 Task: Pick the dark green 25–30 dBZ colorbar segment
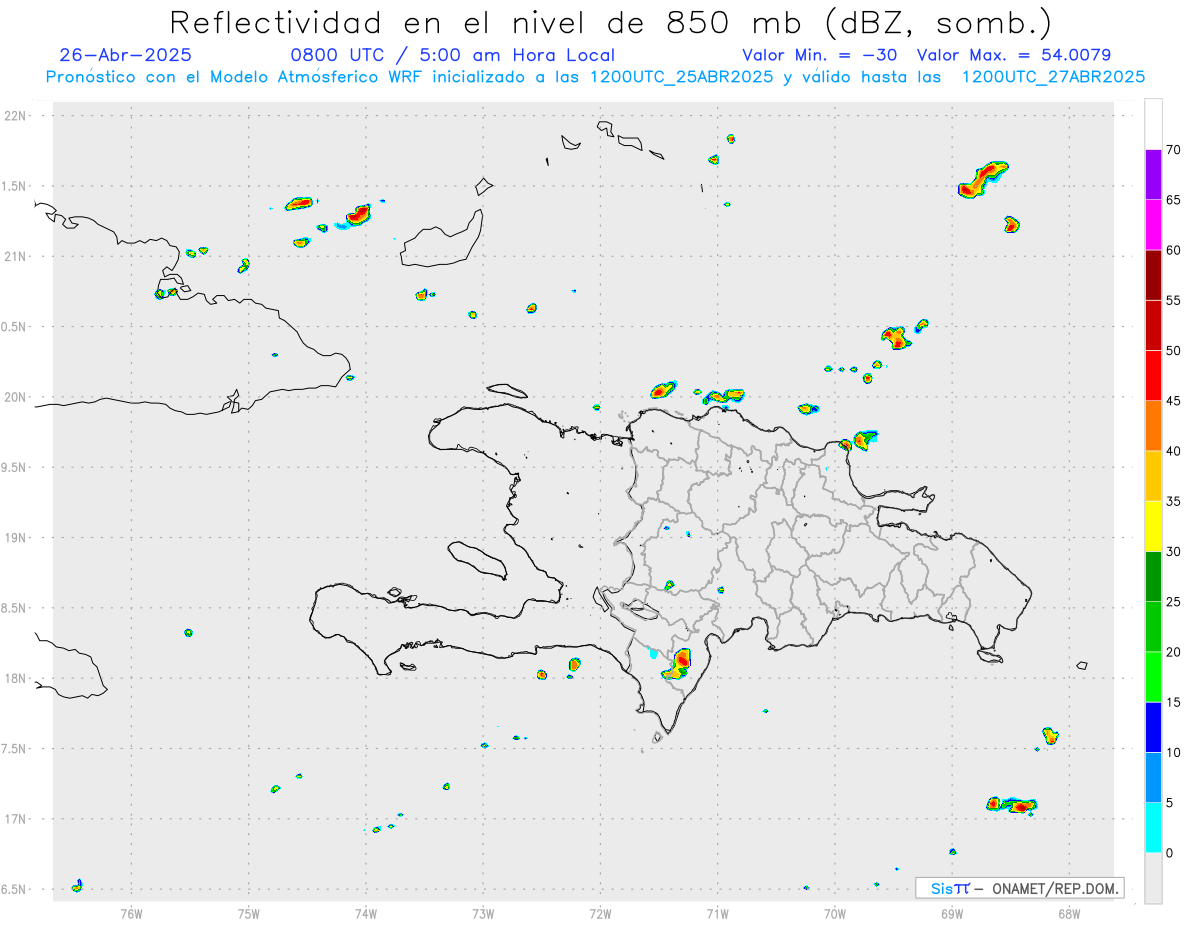(x=1153, y=577)
